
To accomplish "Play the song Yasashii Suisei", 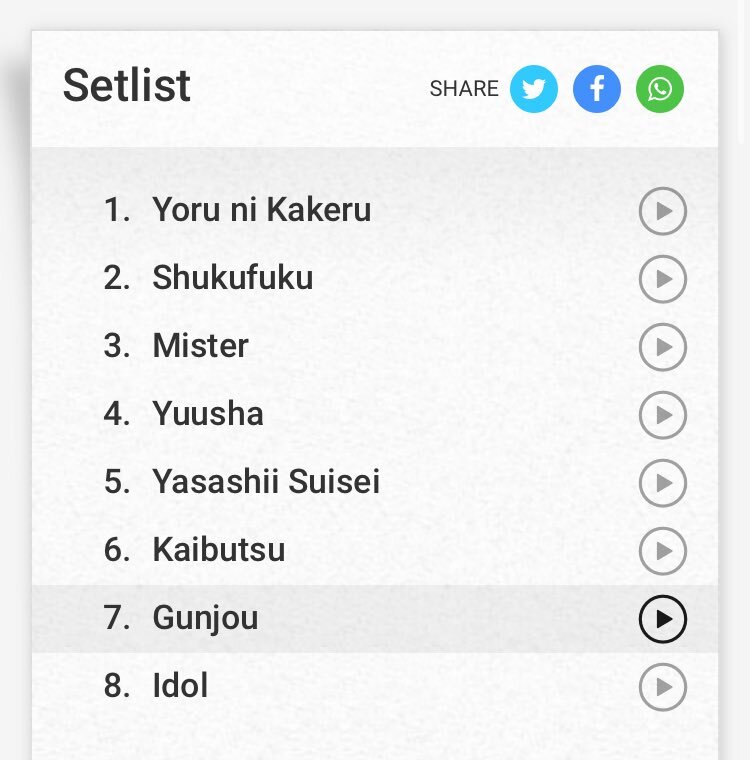I will tap(663, 483).
